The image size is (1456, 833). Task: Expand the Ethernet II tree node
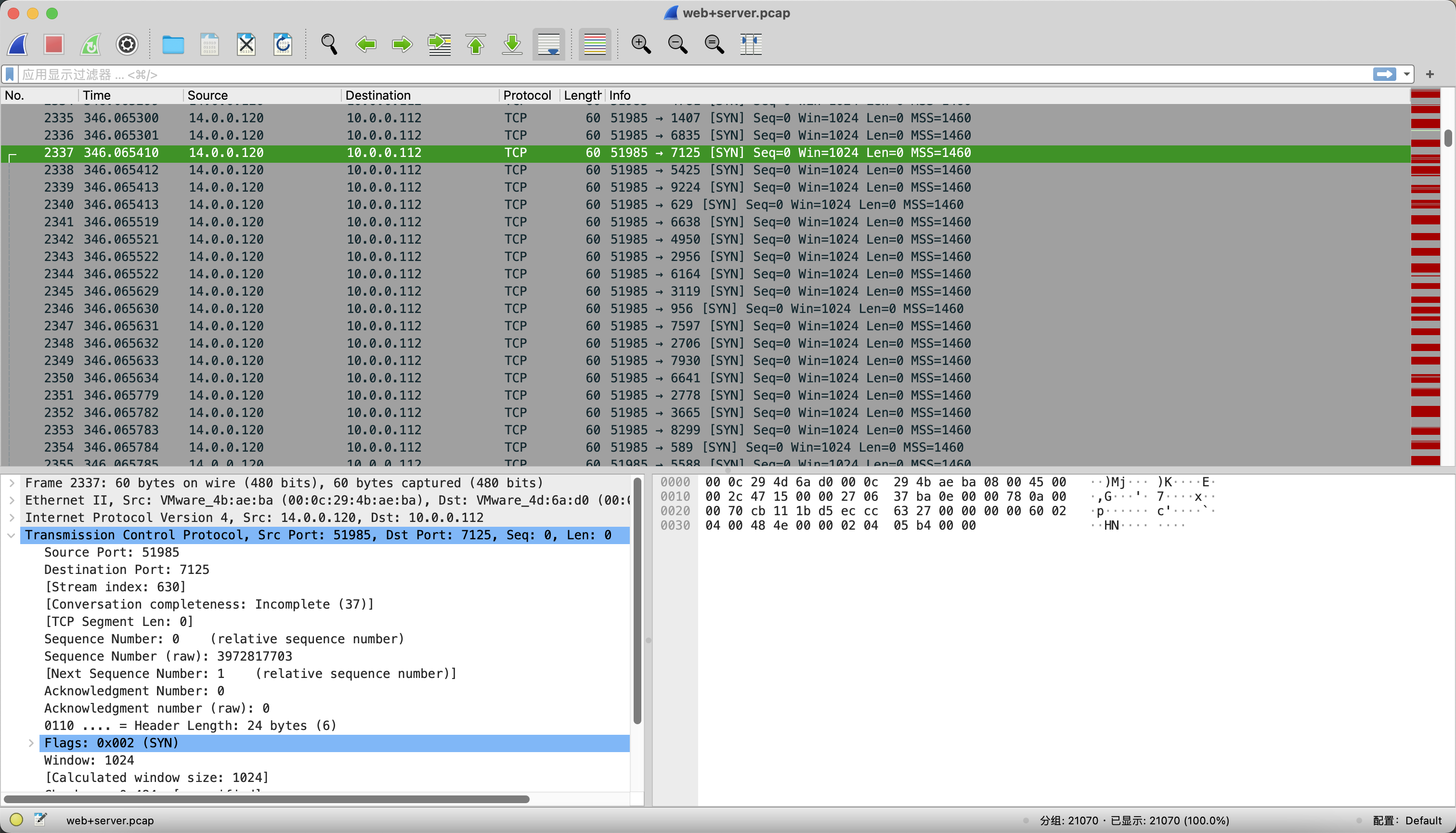coord(12,501)
